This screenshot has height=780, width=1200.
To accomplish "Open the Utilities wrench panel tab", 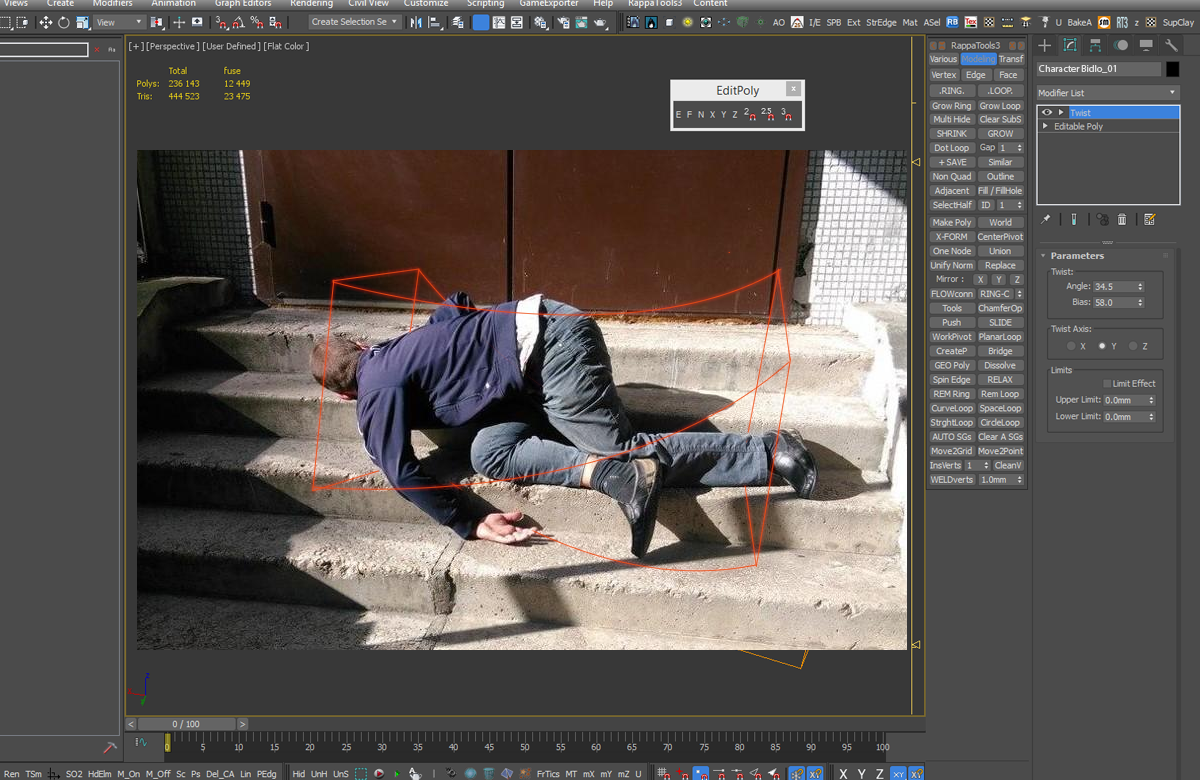I will point(1172,45).
